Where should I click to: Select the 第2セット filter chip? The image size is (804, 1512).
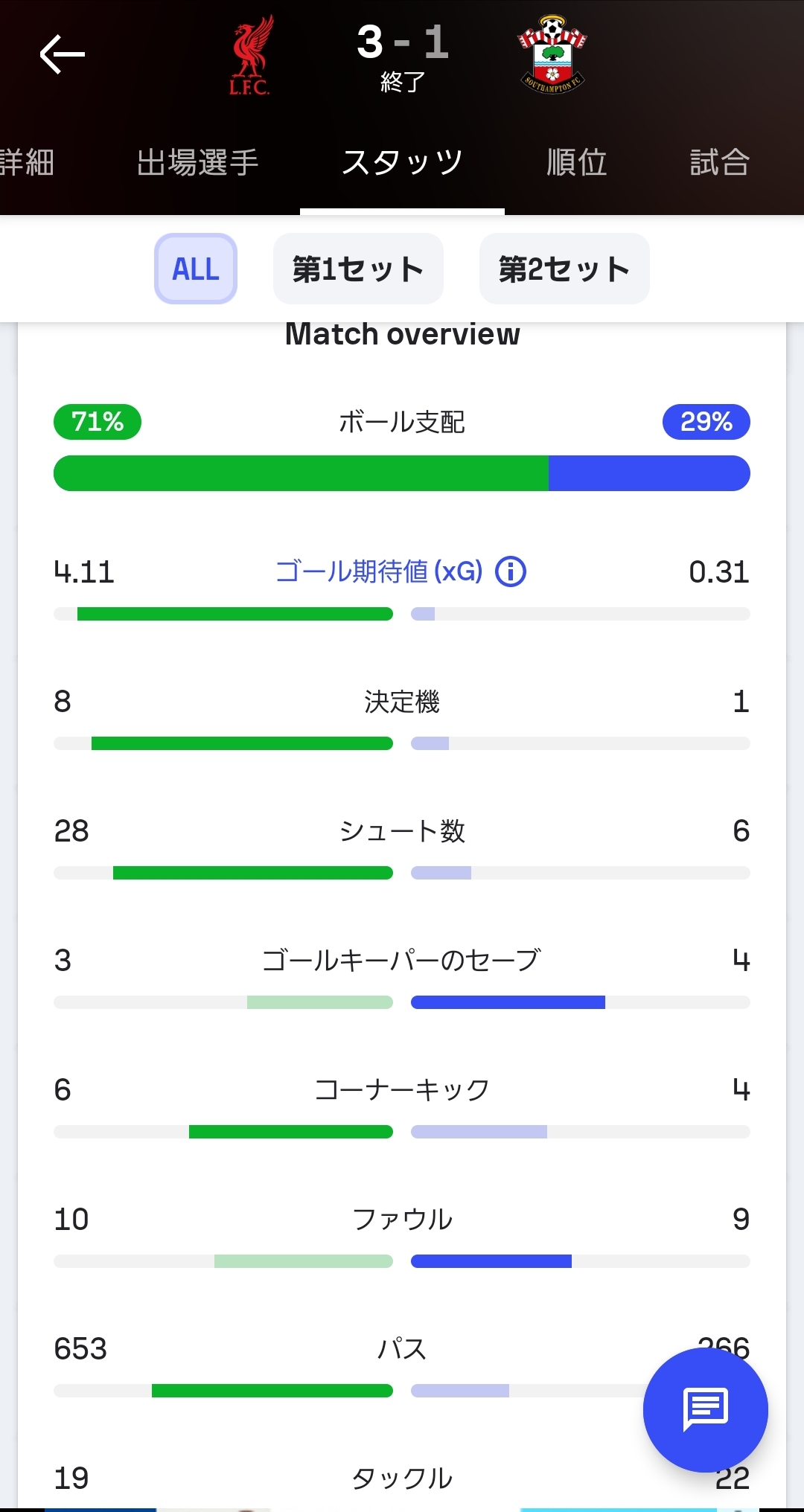click(x=564, y=269)
